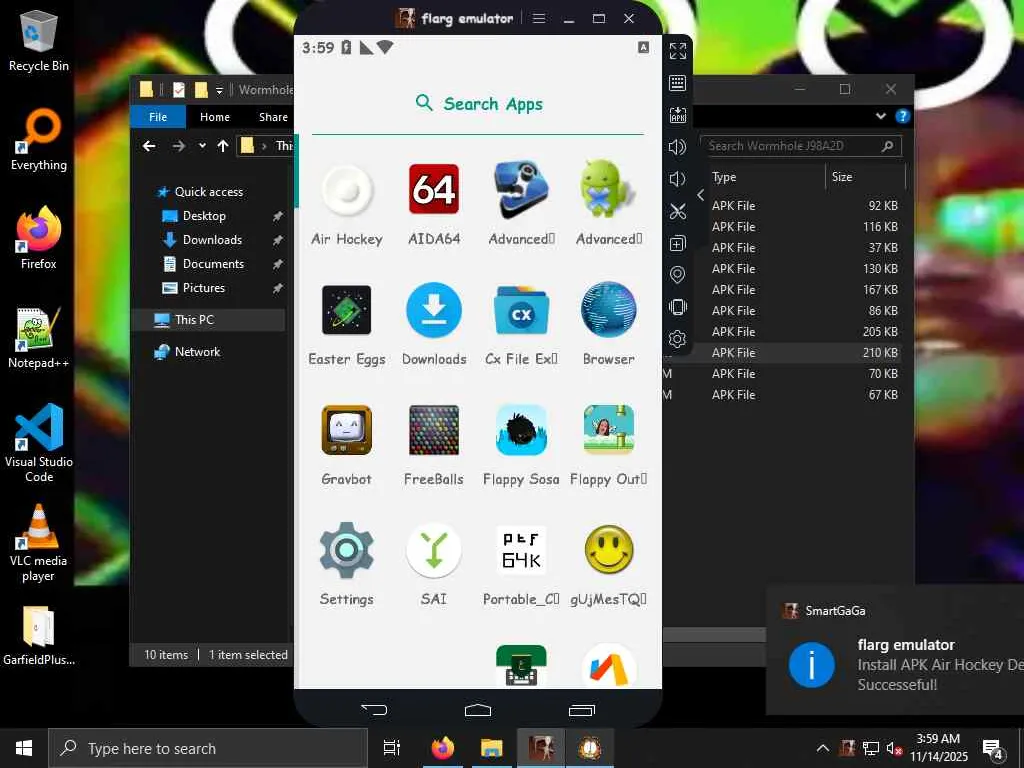Open the Home ribbon tab in Explorer
The width and height of the screenshot is (1024, 768).
215,117
